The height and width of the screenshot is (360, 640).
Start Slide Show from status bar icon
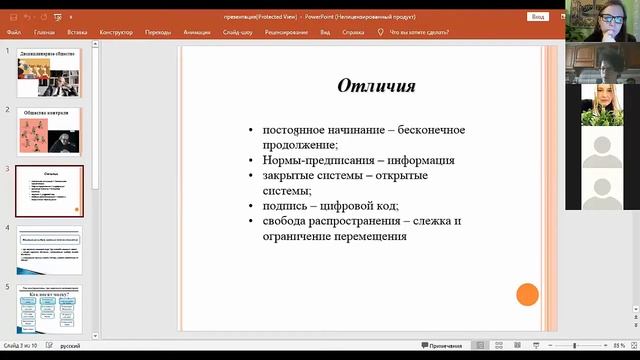tap(536, 346)
